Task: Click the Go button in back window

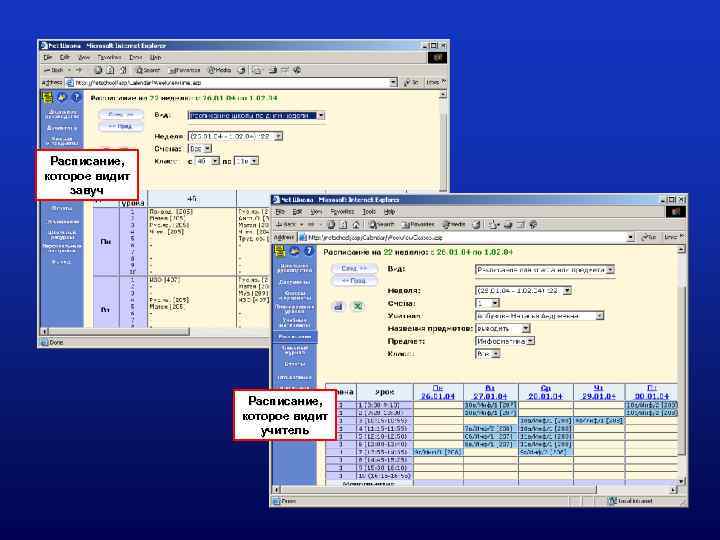Action: [x=411, y=83]
